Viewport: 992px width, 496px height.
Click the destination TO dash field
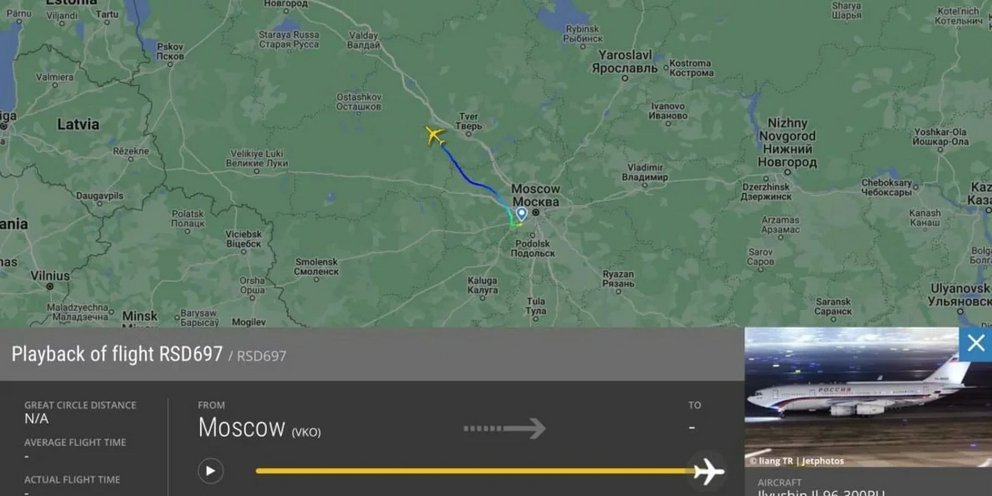pos(691,428)
